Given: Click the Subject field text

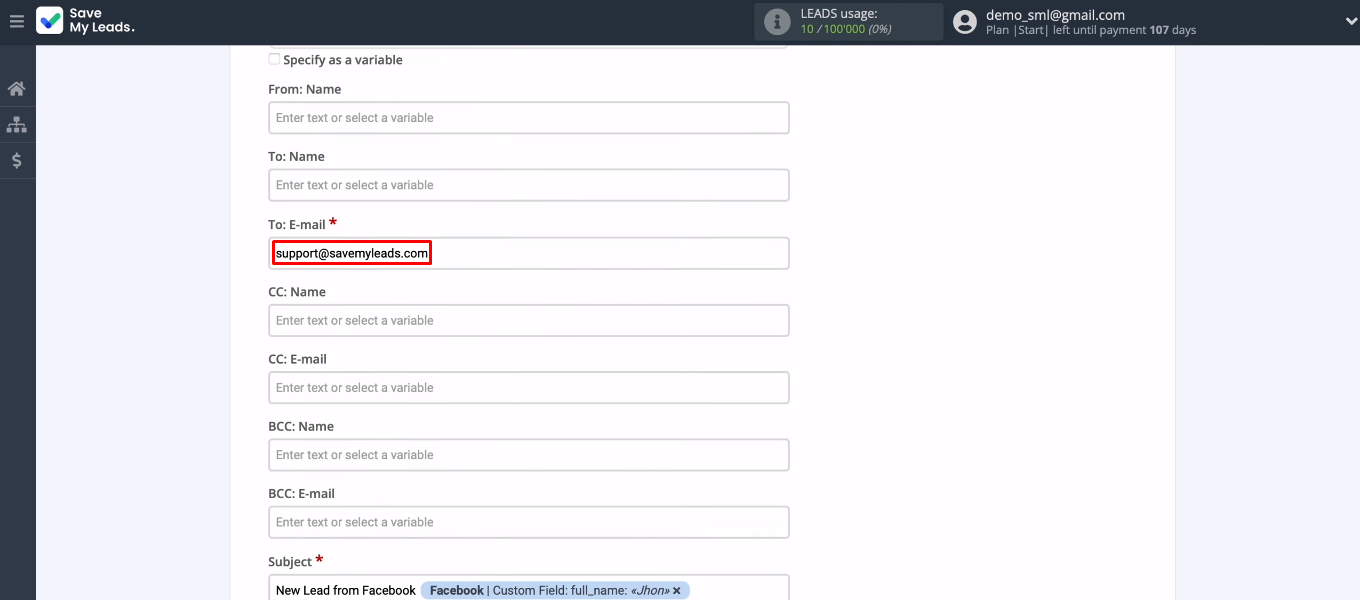Looking at the screenshot, I should [345, 591].
